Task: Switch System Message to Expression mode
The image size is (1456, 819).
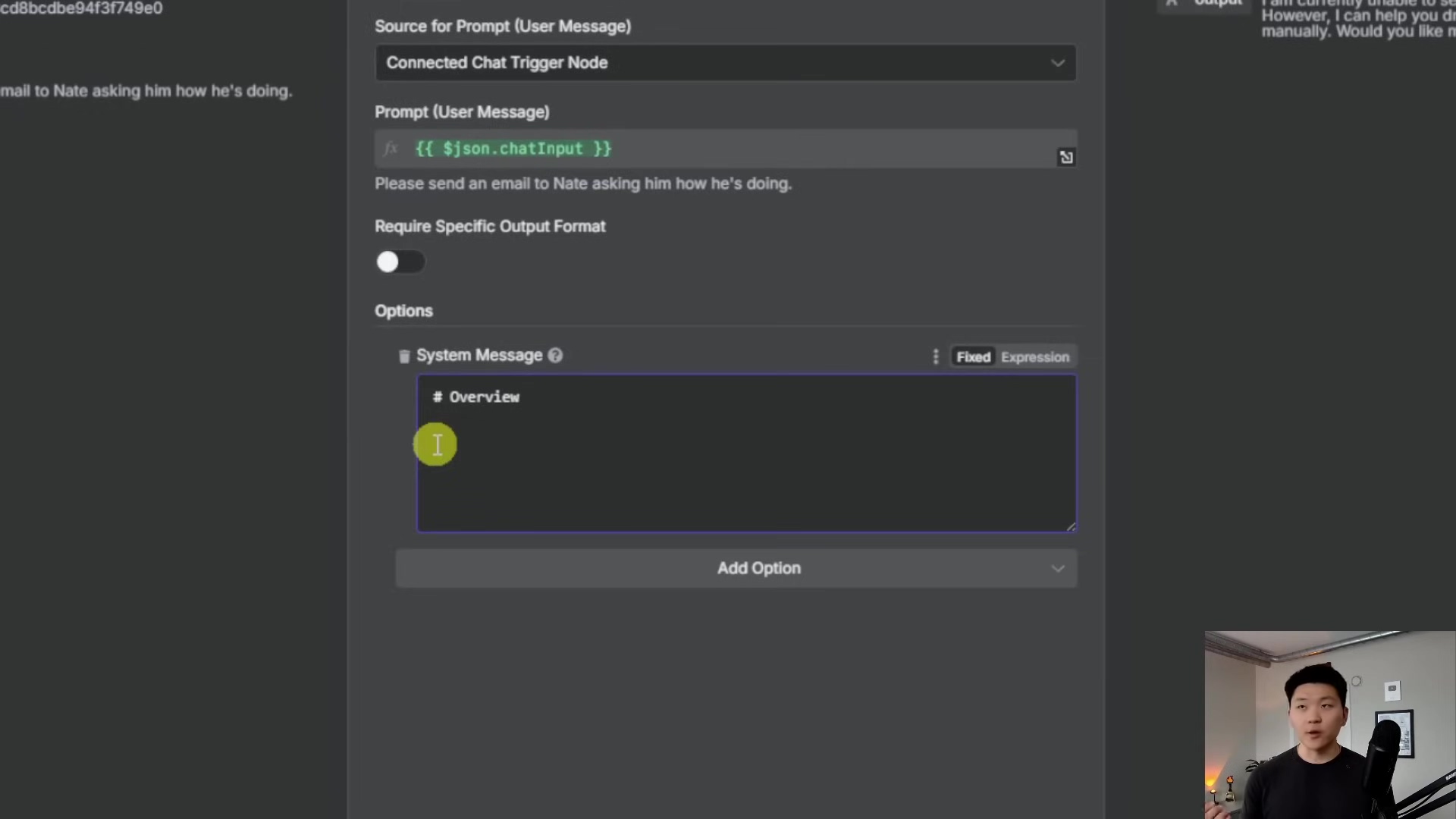Action: (1034, 356)
